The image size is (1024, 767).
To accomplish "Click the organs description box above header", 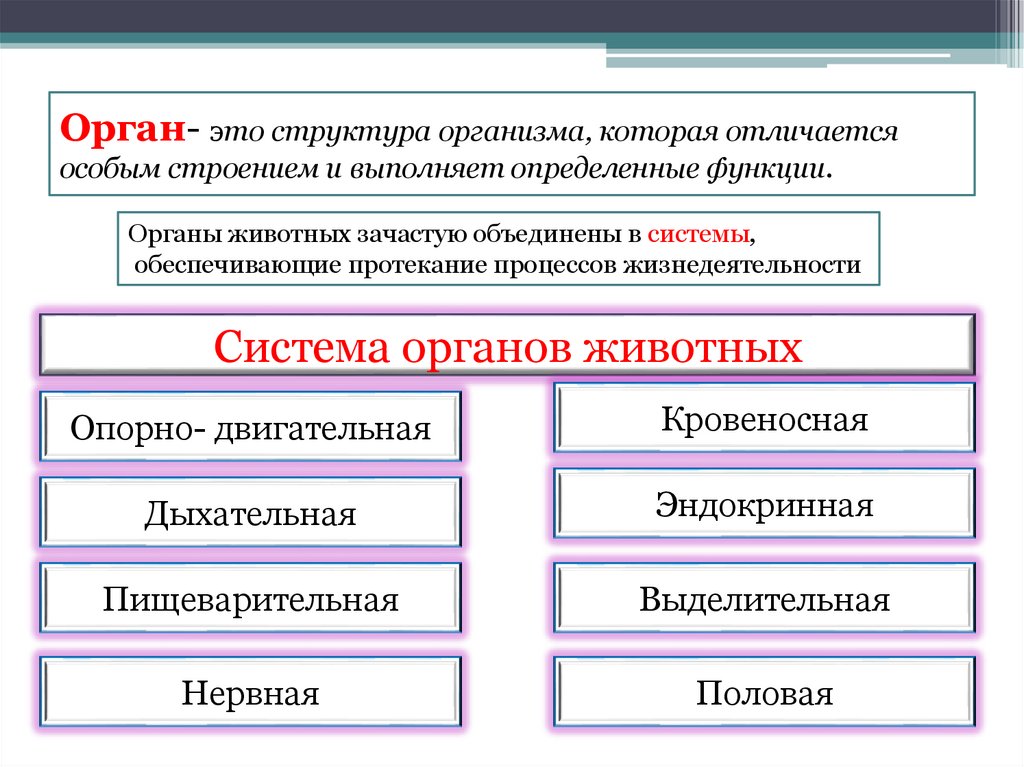I will point(498,249).
